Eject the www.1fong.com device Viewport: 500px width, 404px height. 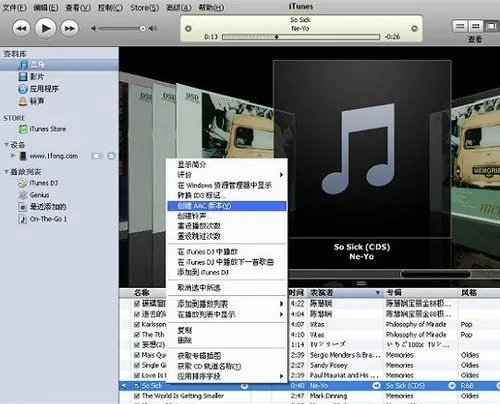[x=111, y=156]
